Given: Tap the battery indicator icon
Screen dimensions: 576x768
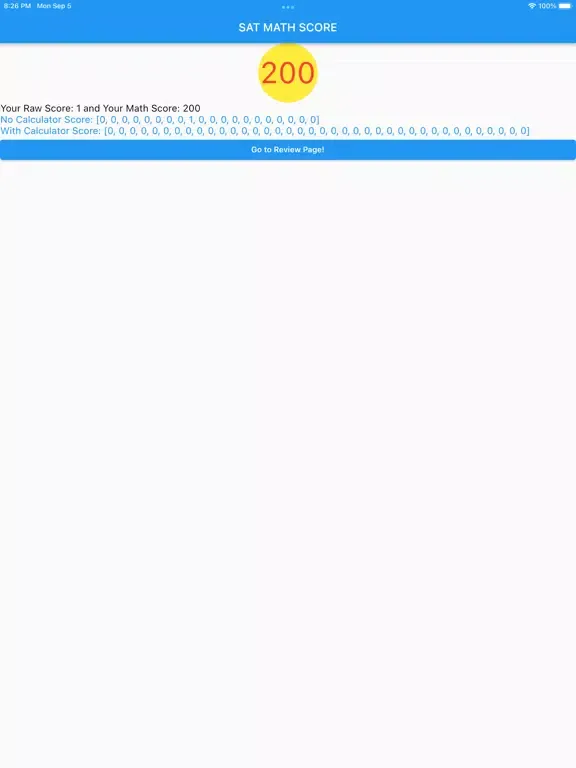Looking at the screenshot, I should coord(565,6).
